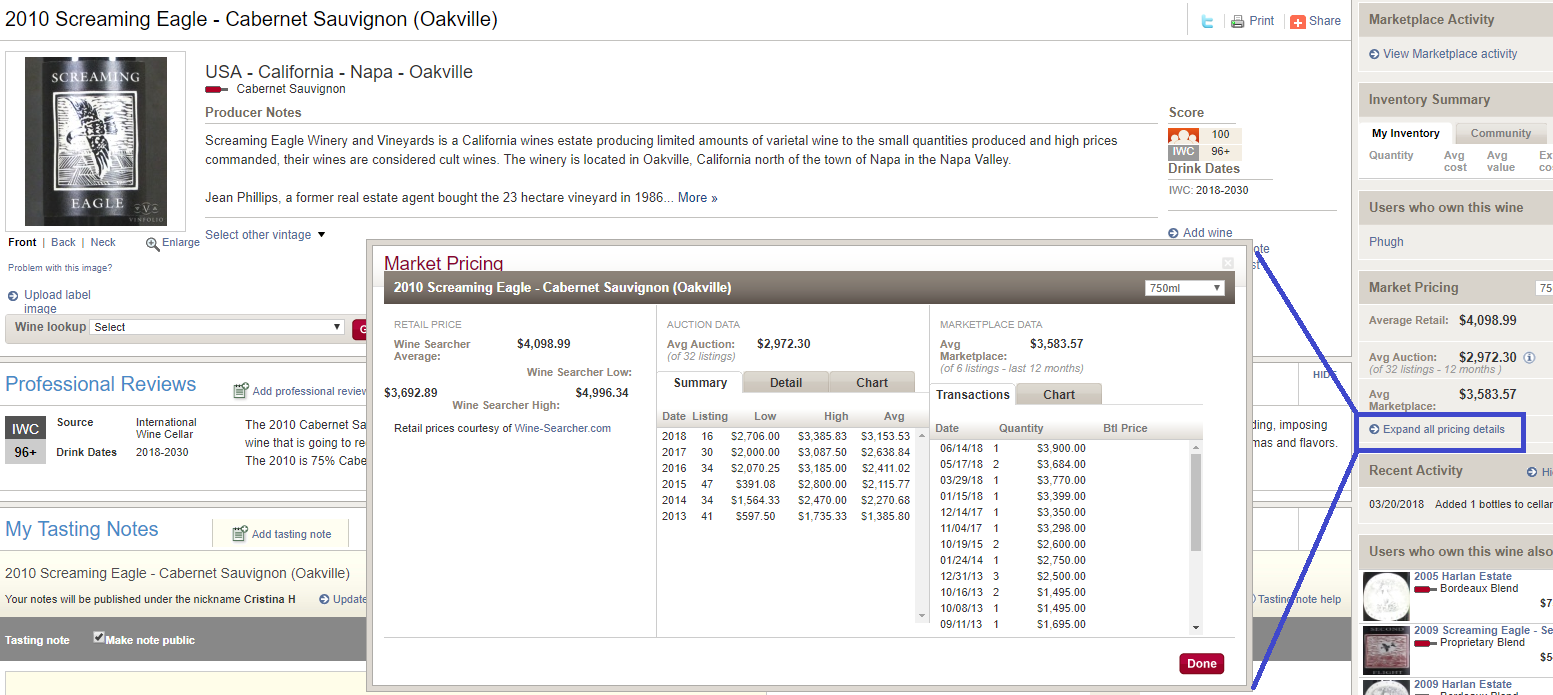Click the Btl Price column header
Screen dimensions: 1553x695
(x=1125, y=428)
